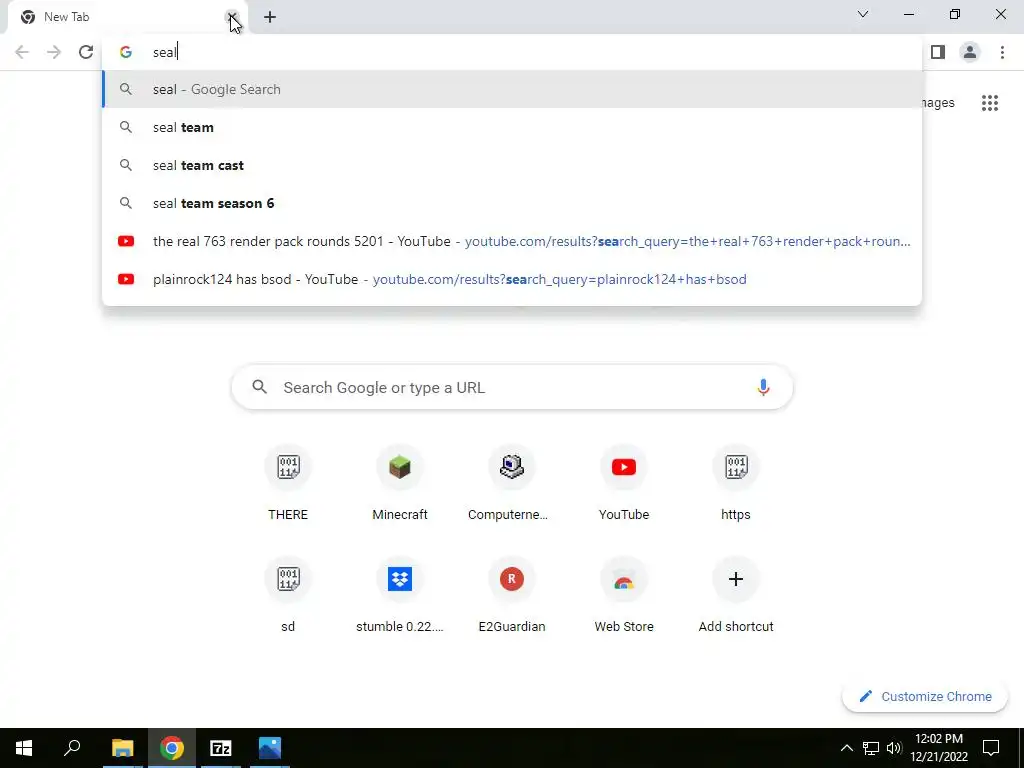Open the network icon in the tray
Viewport: 1024px width, 768px height.
[x=871, y=748]
